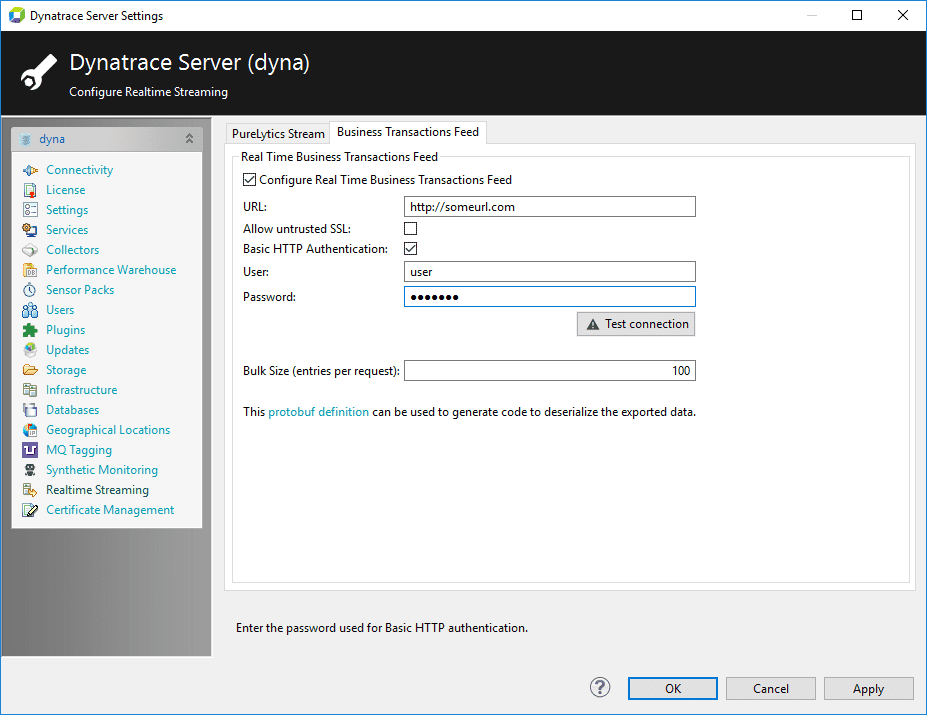The width and height of the screenshot is (927, 715).
Task: Click the green Plugins puzzle icon
Action: tap(30, 330)
